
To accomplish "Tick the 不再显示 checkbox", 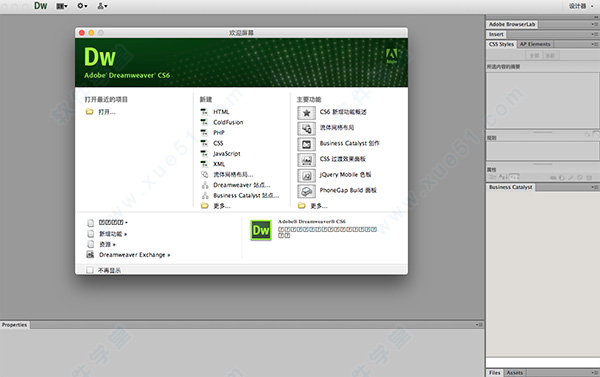I will tap(90, 270).
